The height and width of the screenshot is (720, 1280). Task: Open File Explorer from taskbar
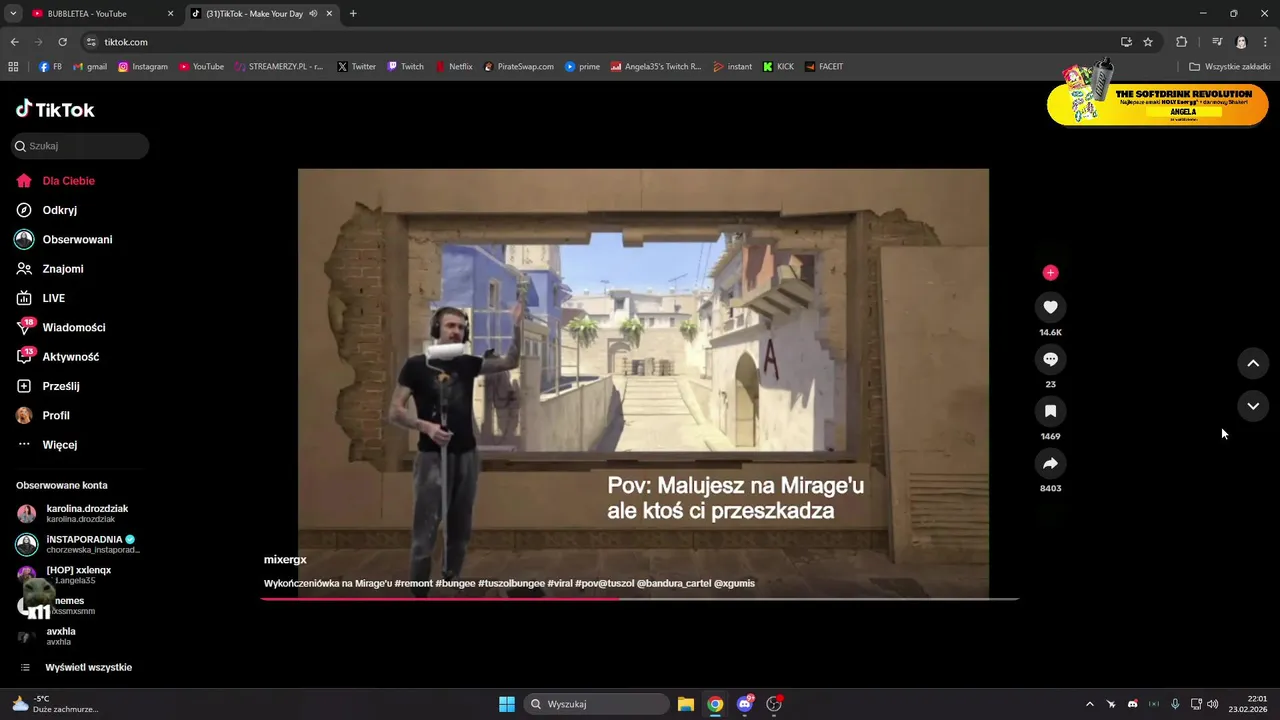coord(686,704)
